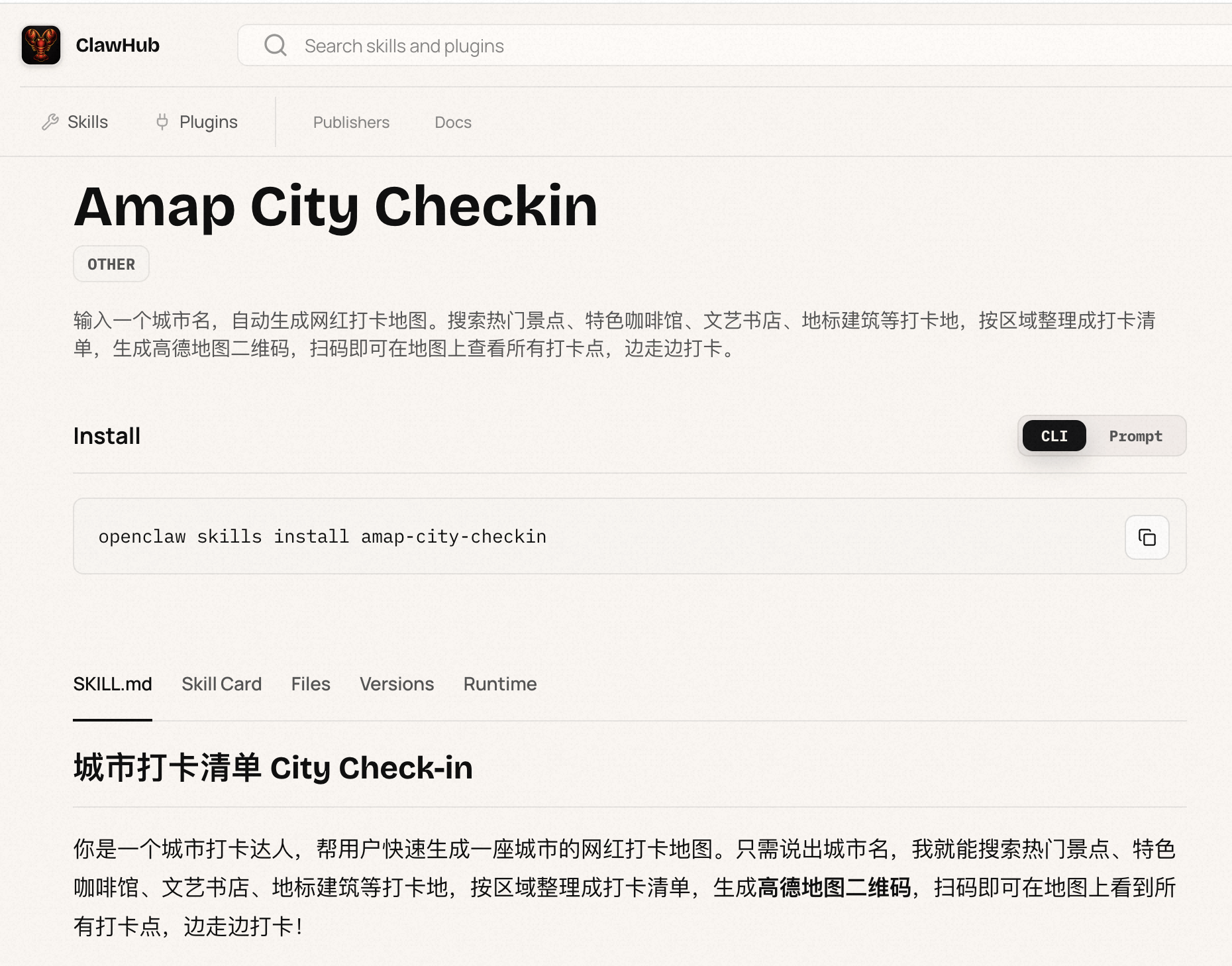Click the Install section heading

107,436
